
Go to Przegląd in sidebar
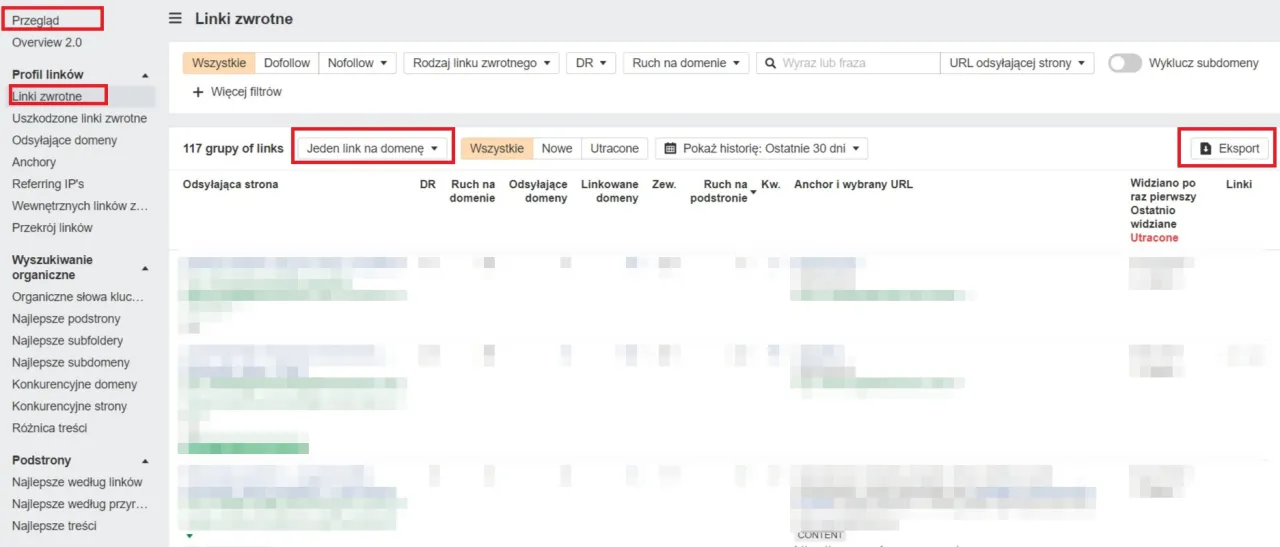(36, 20)
